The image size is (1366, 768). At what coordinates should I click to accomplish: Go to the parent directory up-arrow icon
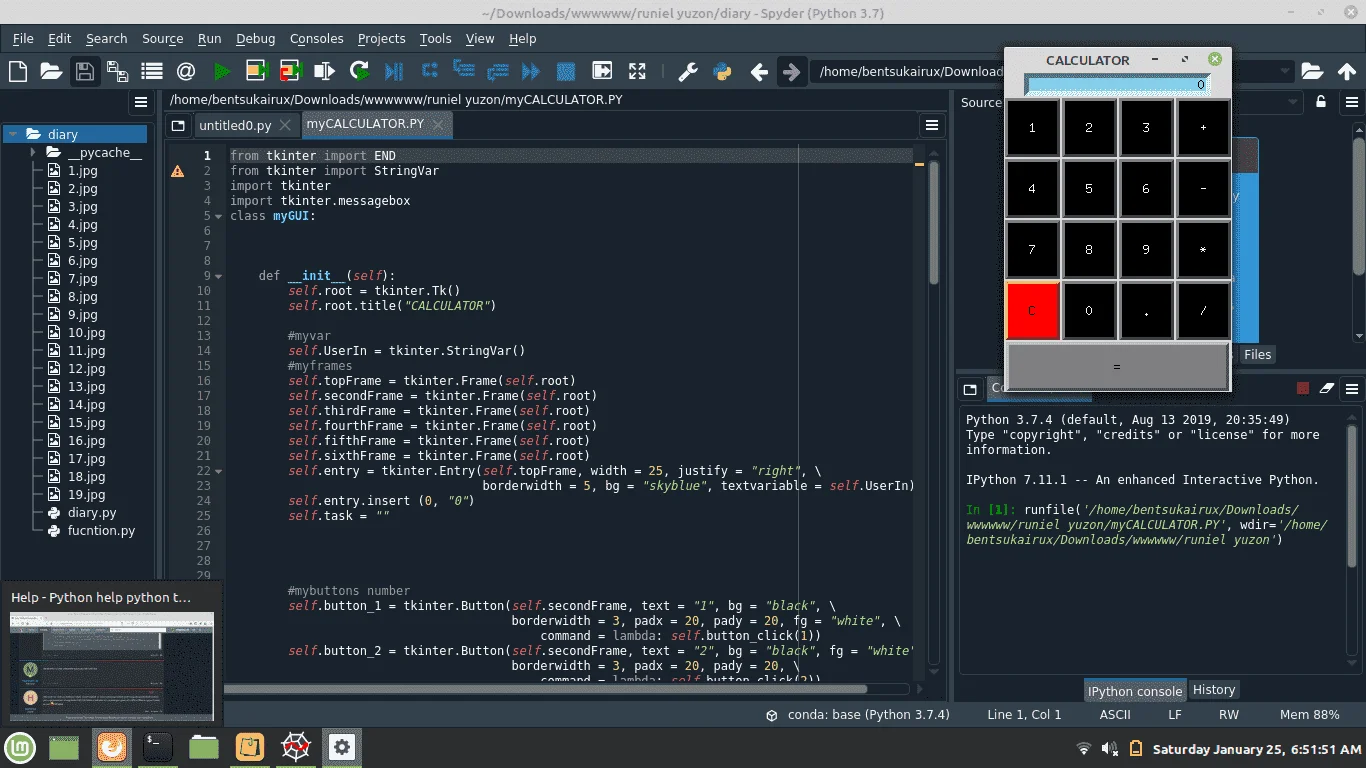click(1346, 71)
